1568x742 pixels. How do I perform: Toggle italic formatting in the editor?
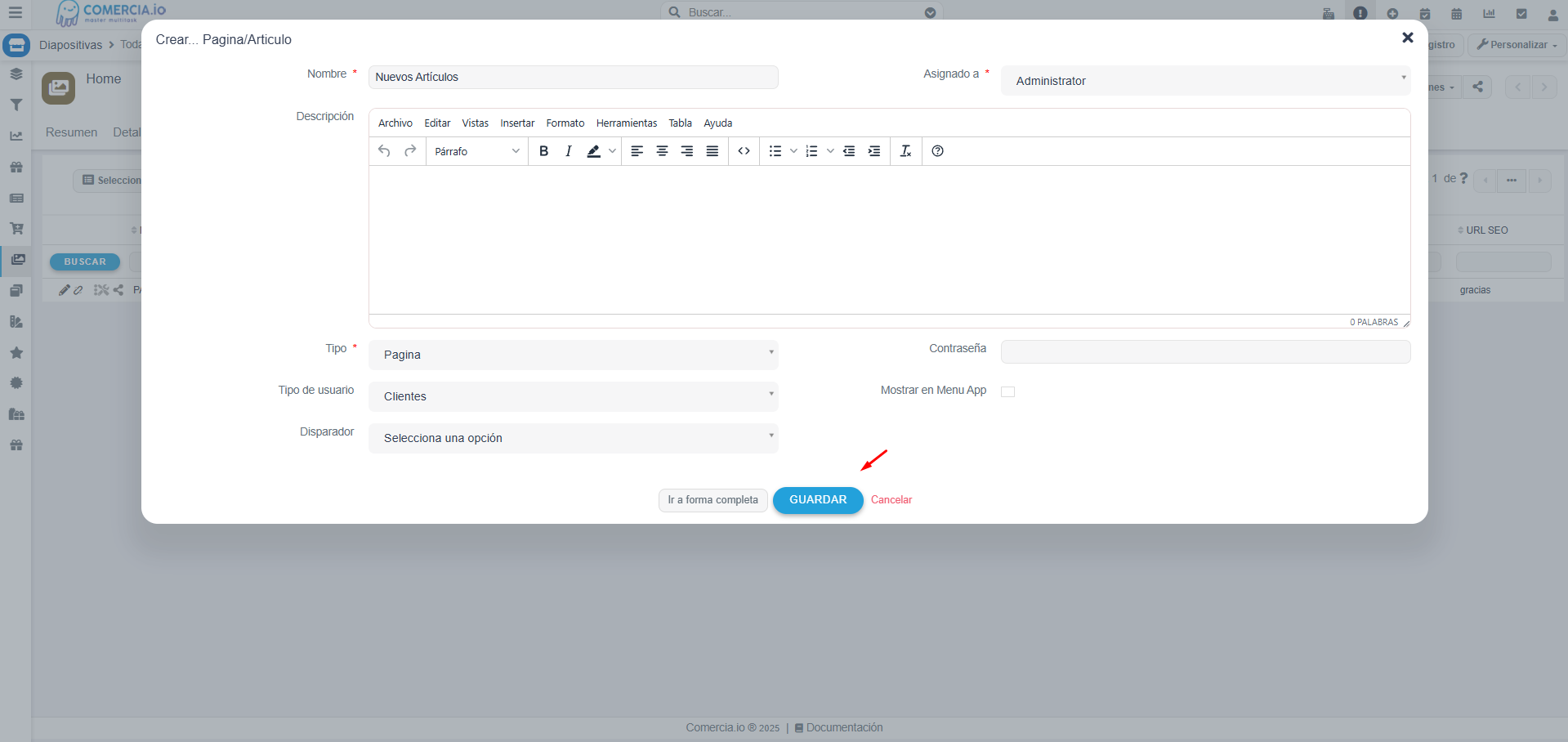[x=569, y=151]
